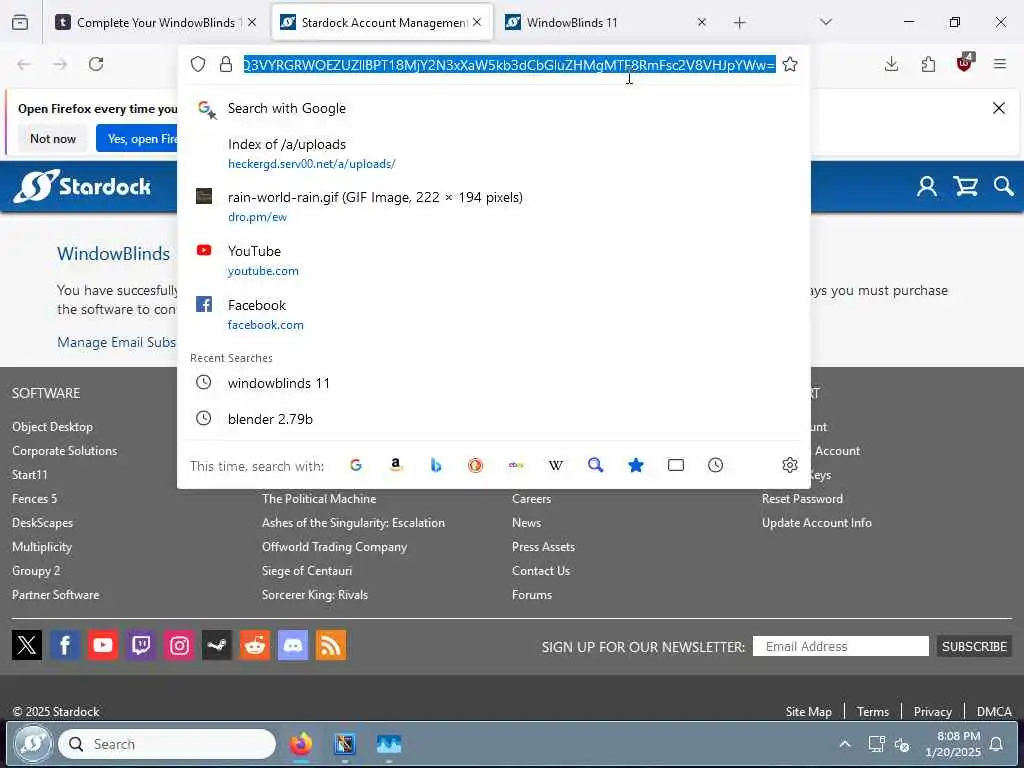Select Facebook suggestion in dropdown
Viewport: 1024px width, 768px height.
coord(494,314)
